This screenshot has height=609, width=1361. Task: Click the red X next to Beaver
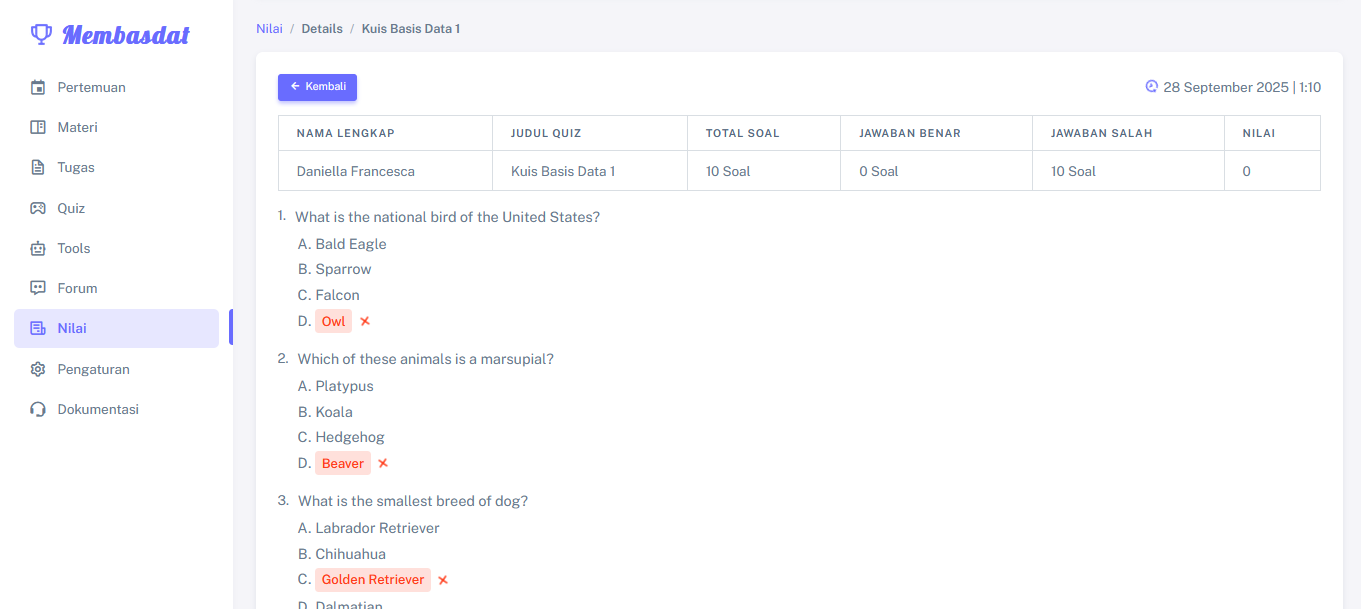(x=383, y=463)
